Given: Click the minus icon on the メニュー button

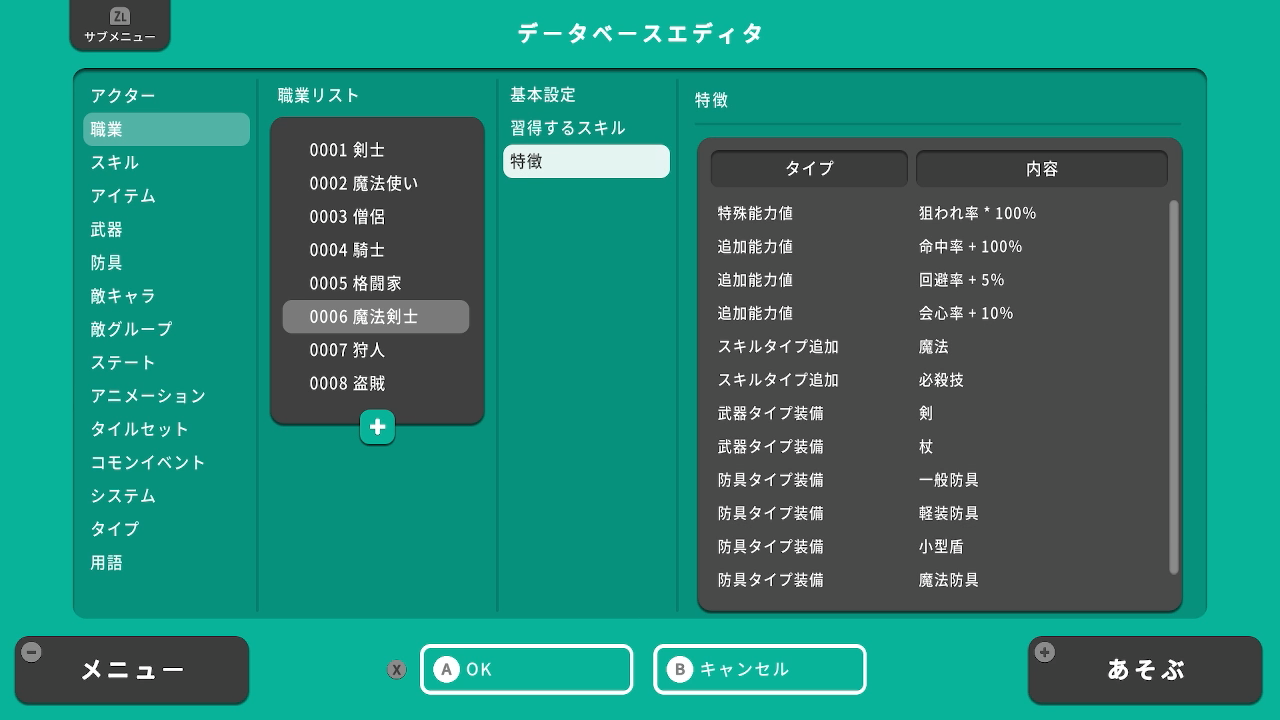Looking at the screenshot, I should 32,653.
